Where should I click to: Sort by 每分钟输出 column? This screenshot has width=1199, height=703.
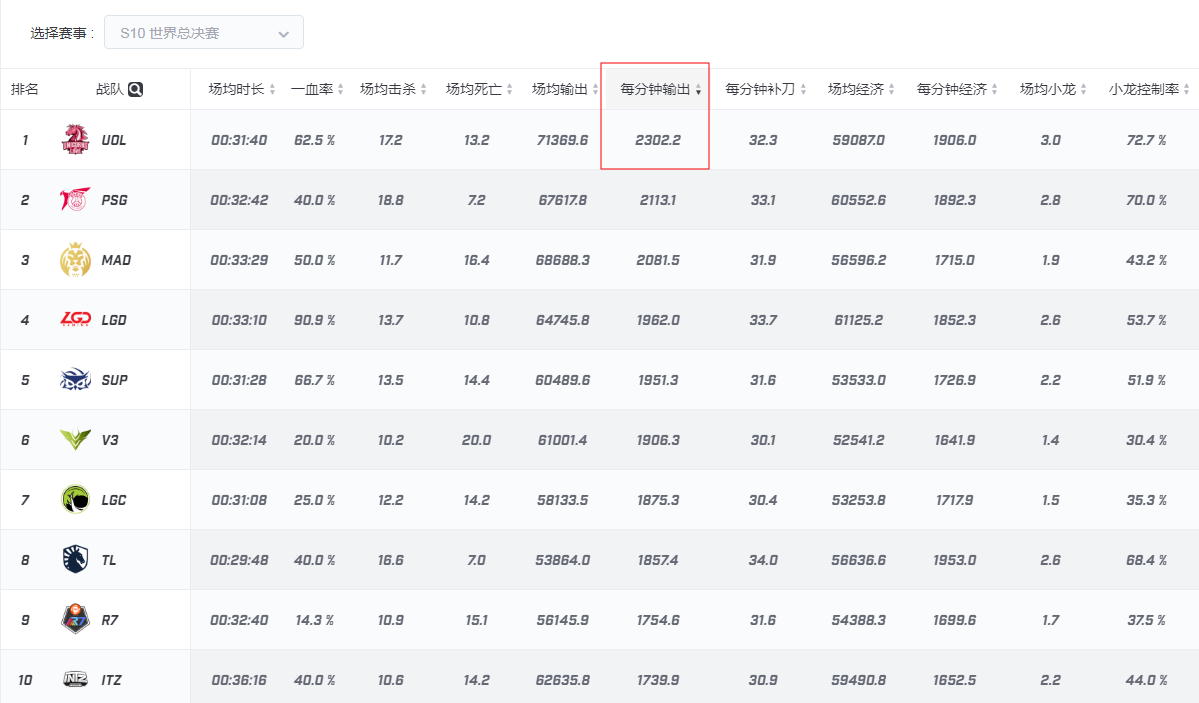tap(660, 90)
